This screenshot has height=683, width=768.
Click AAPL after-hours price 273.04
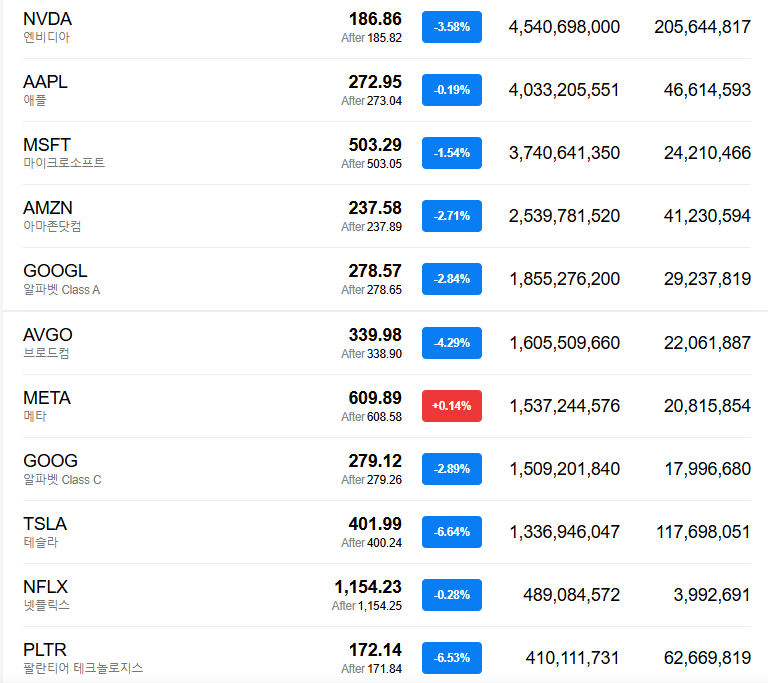[384, 101]
